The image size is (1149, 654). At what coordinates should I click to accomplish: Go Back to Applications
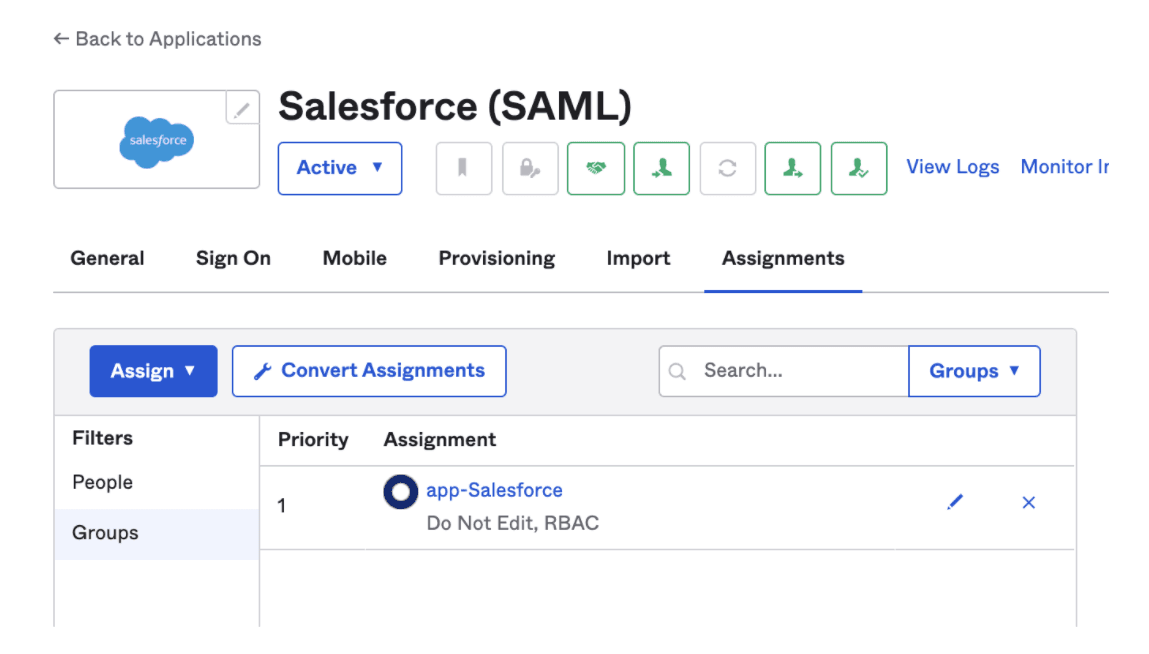point(156,39)
